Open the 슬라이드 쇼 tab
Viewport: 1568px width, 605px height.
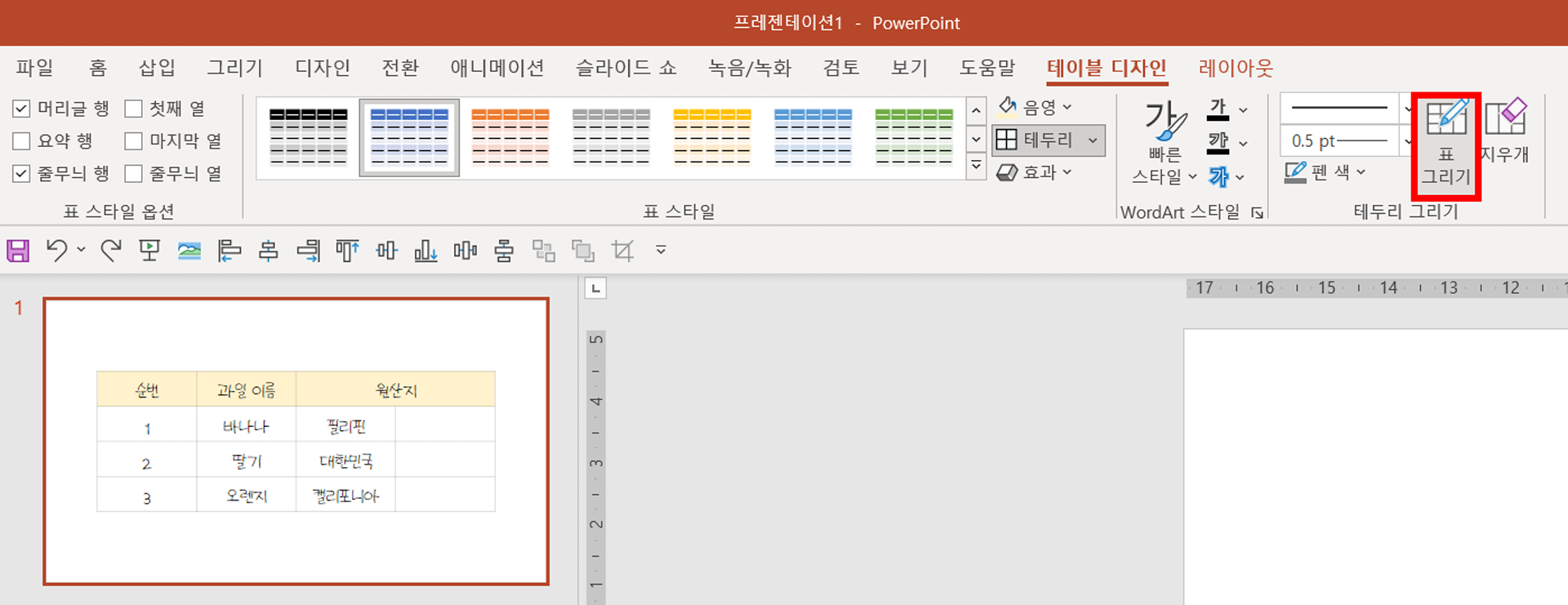click(x=626, y=68)
